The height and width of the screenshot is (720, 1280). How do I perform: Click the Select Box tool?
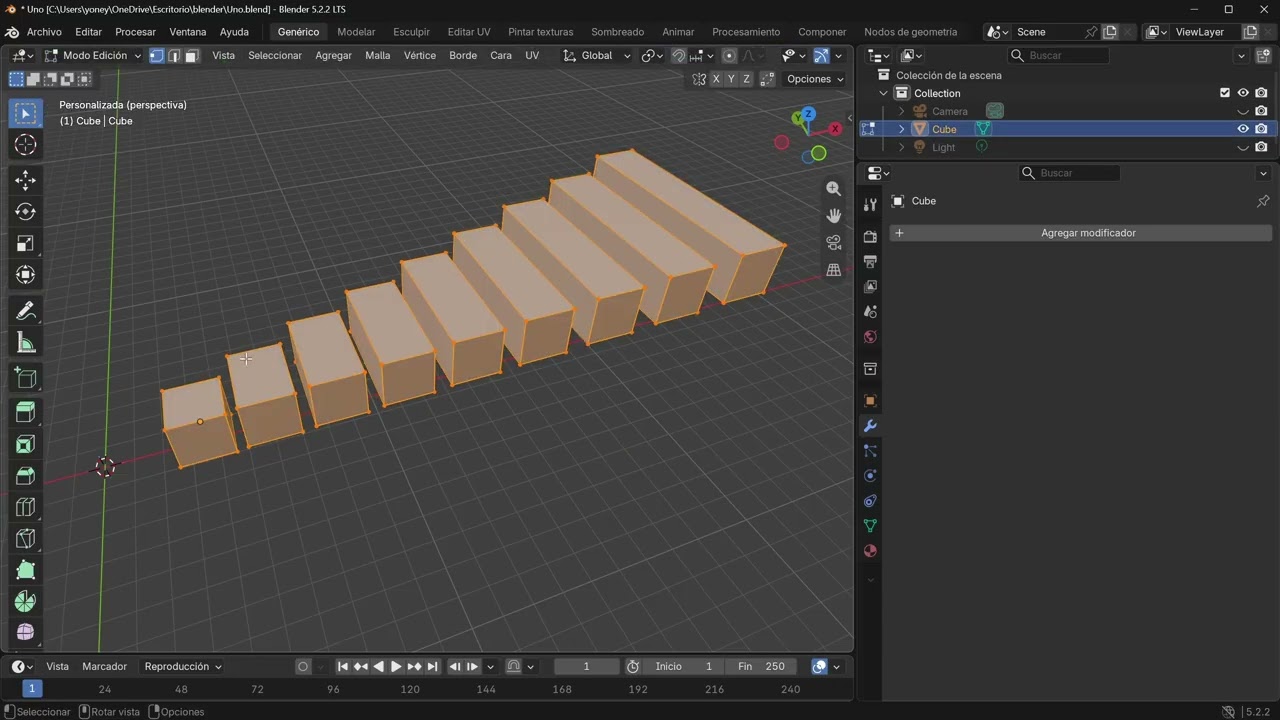(26, 113)
